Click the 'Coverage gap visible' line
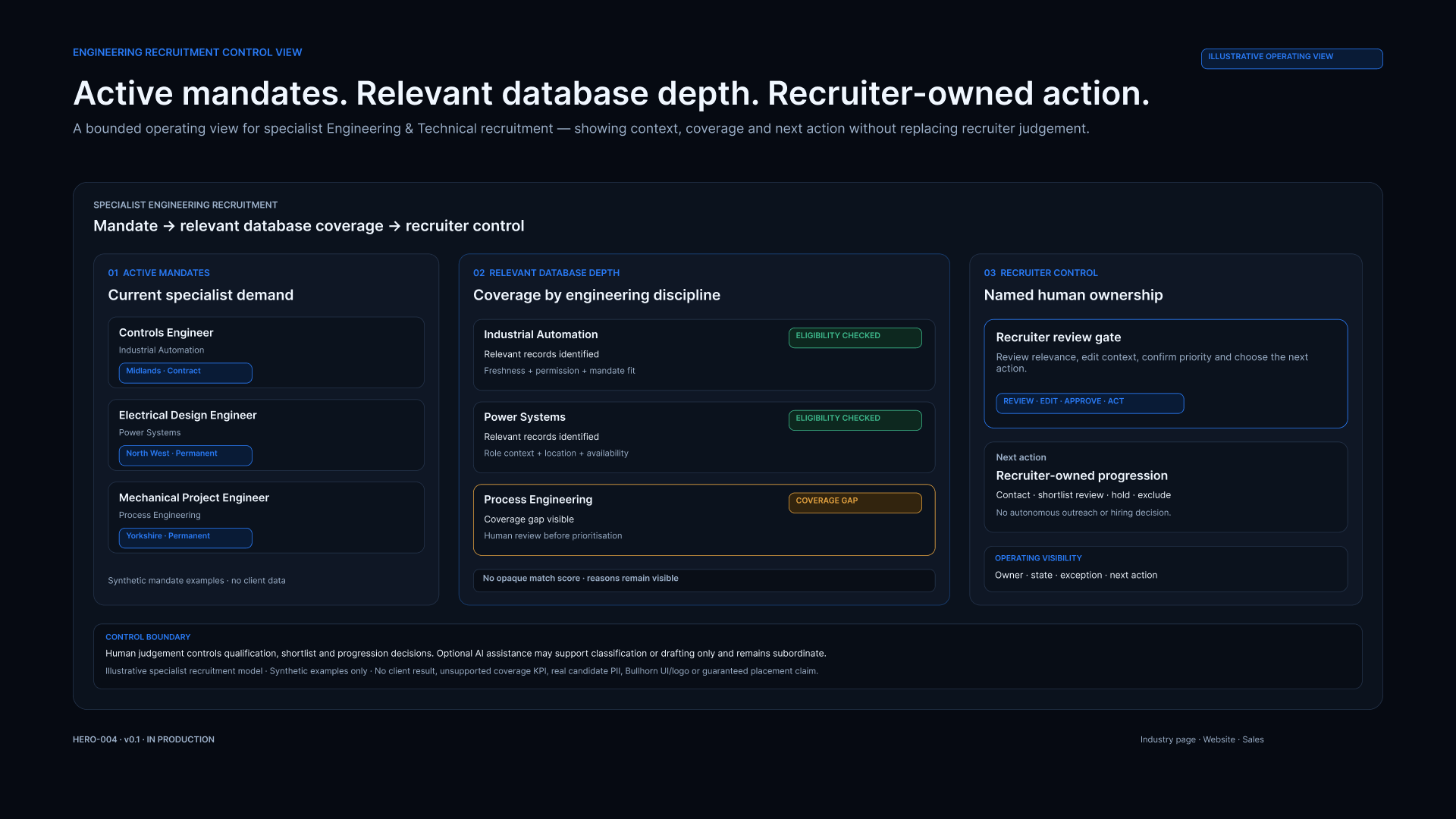This screenshot has height=819, width=1456. coord(529,519)
